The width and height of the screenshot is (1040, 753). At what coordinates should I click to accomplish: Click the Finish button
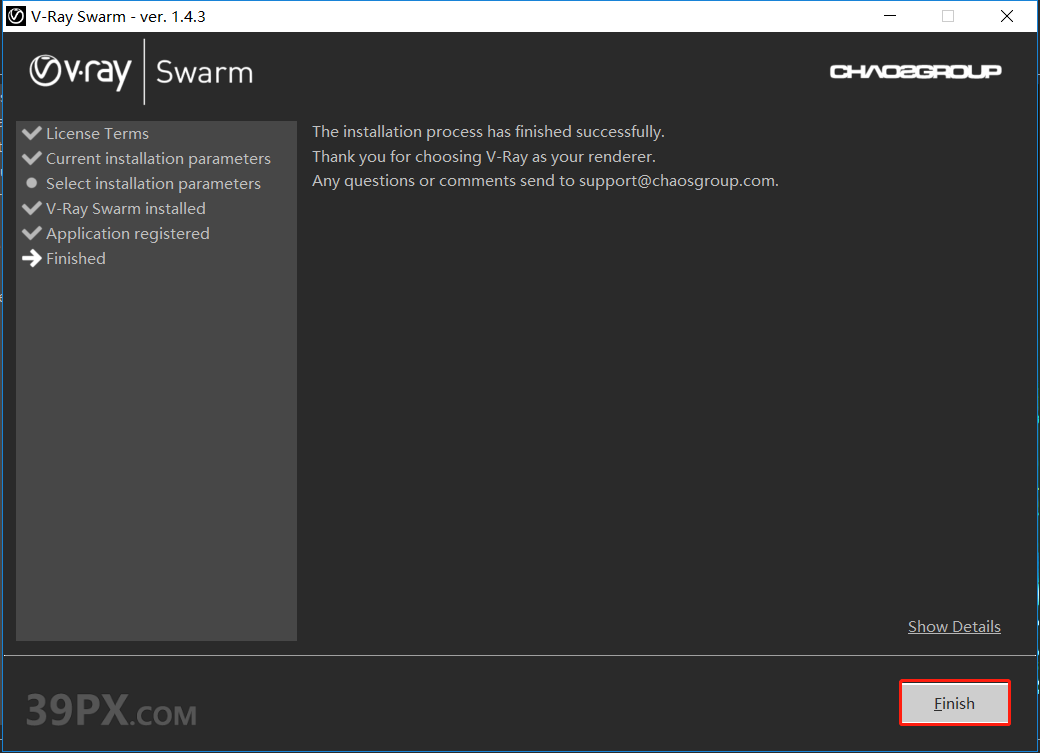point(954,703)
